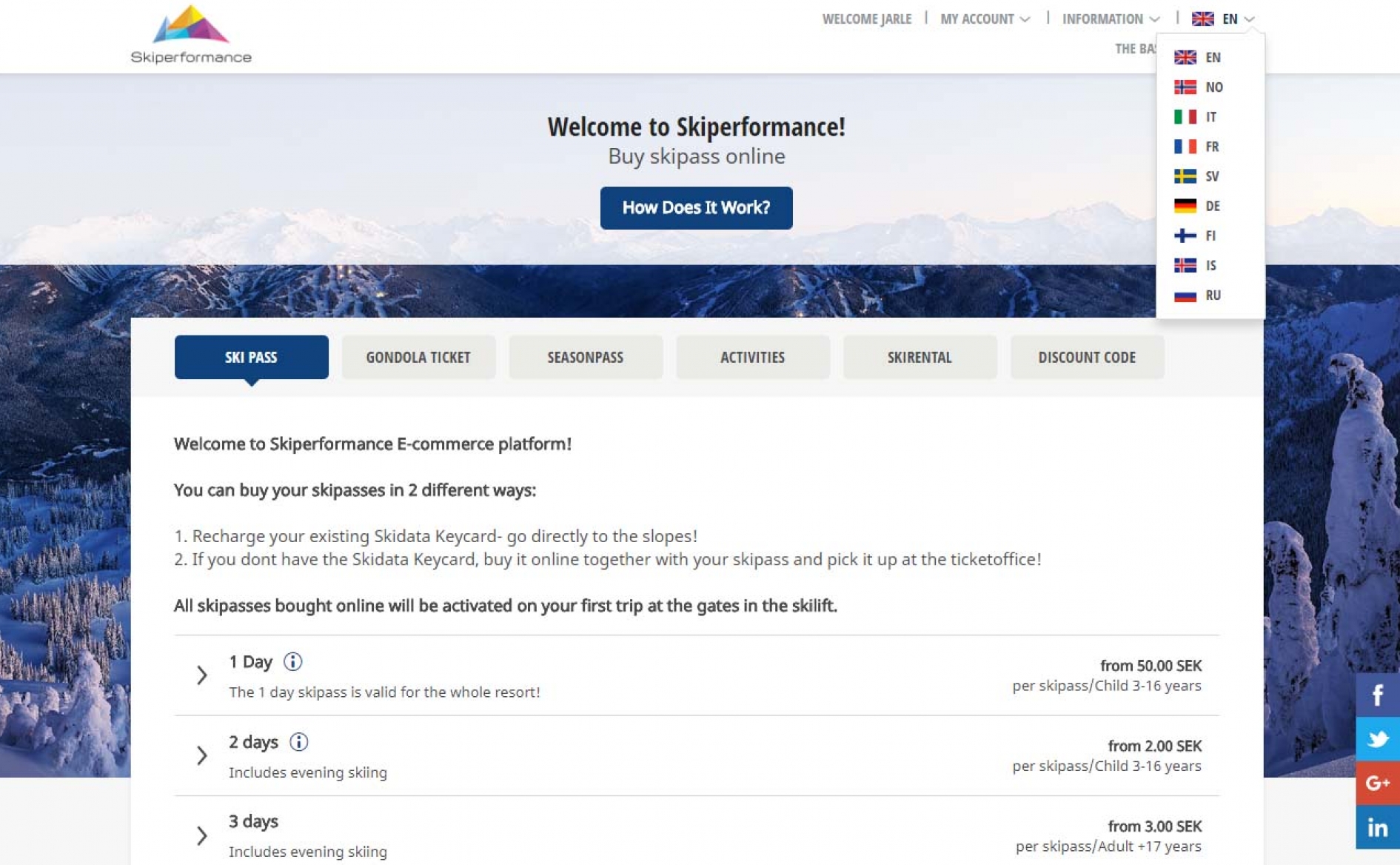
Task: Switch to the Ski Pass tab
Action: (x=251, y=357)
